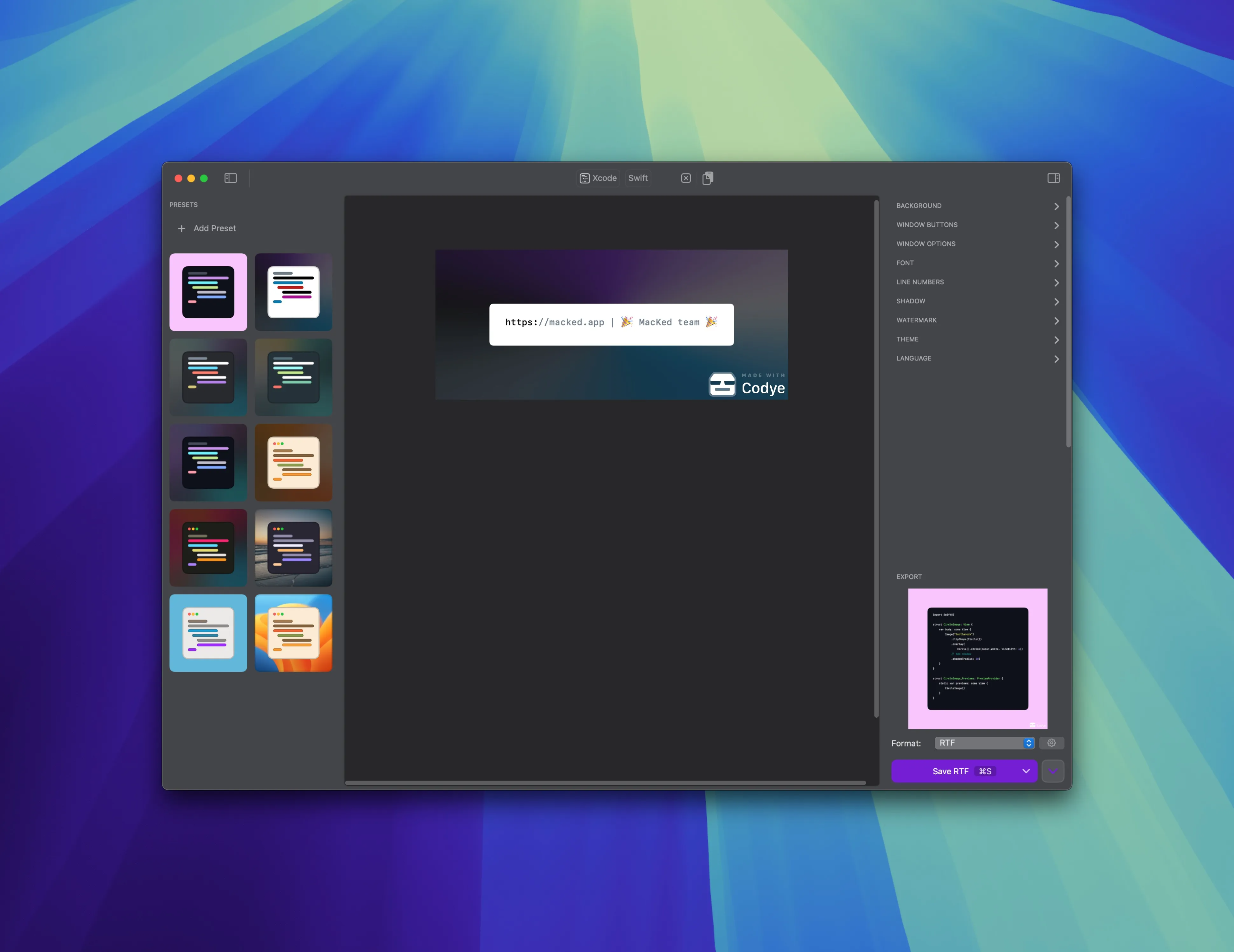Image resolution: width=1234 pixels, height=952 pixels.
Task: Toggle the left sidebar panel icon
Action: 230,178
